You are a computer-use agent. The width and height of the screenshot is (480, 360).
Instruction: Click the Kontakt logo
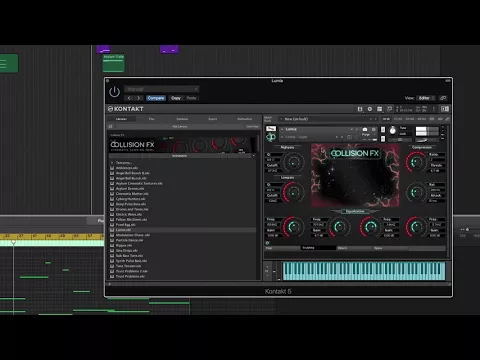pos(126,109)
